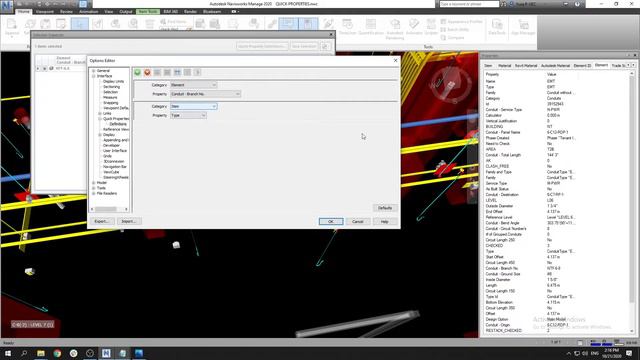Screen dimensions: 640x360
Task: Click the Quick Properties ribbon toggle
Action: click(x=288, y=24)
